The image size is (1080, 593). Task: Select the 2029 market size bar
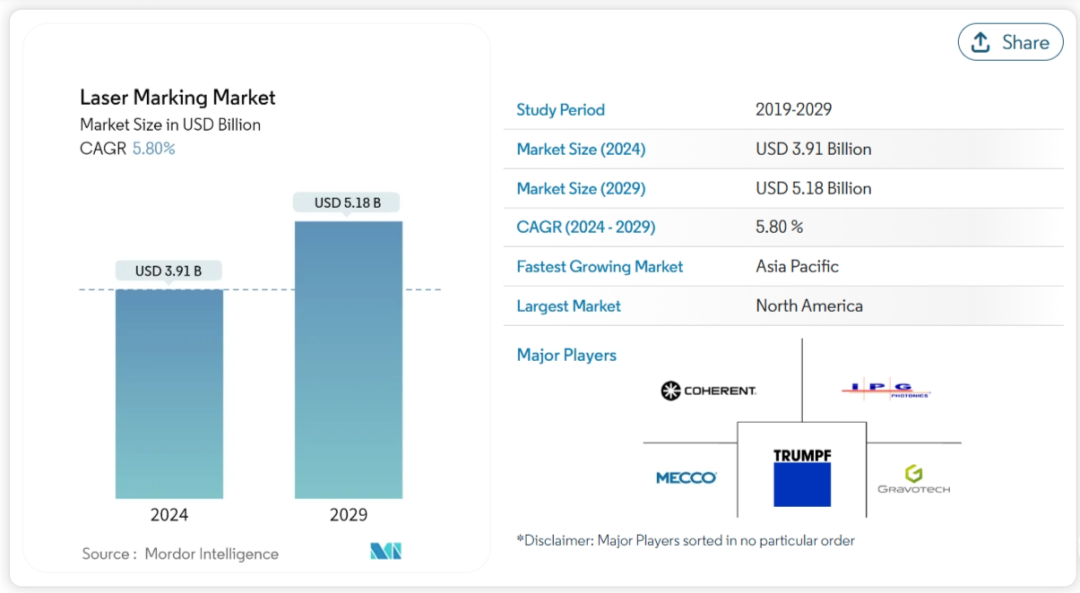click(x=349, y=360)
